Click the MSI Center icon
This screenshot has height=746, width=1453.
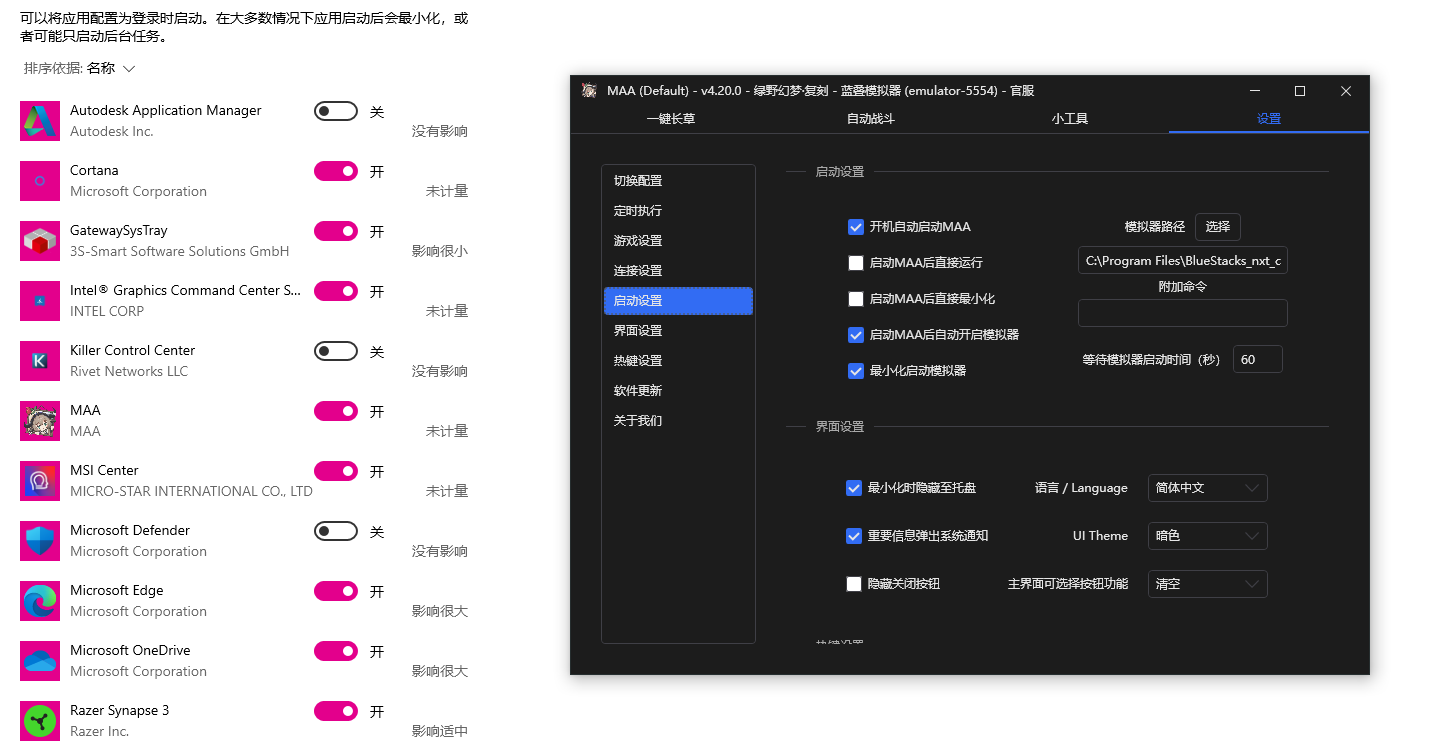click(39, 481)
